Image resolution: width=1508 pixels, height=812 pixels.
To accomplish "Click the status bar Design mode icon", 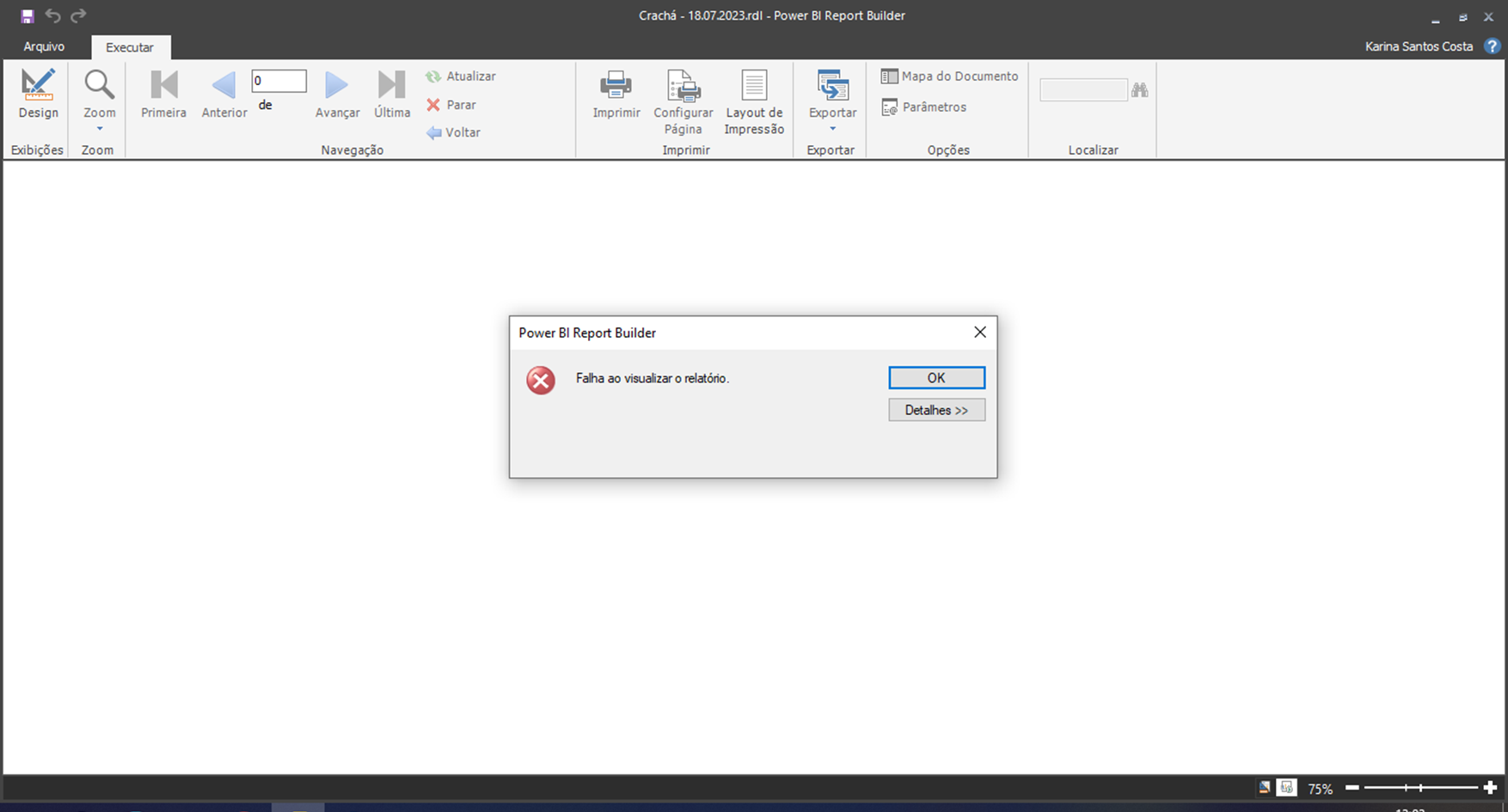I will pos(1264,787).
